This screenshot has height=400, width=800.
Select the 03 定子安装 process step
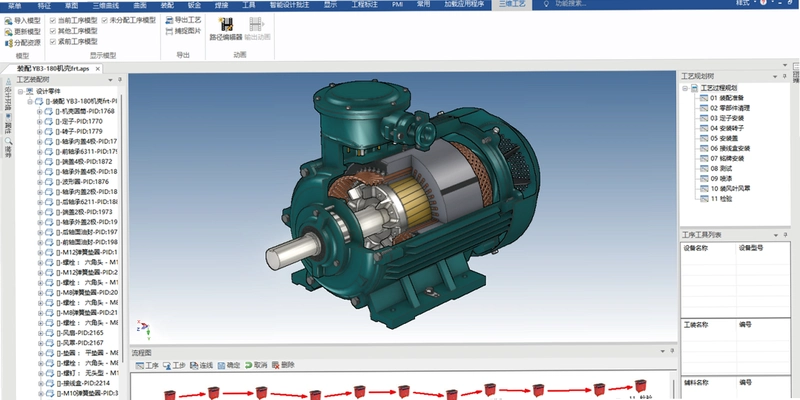pyautogui.click(x=727, y=118)
